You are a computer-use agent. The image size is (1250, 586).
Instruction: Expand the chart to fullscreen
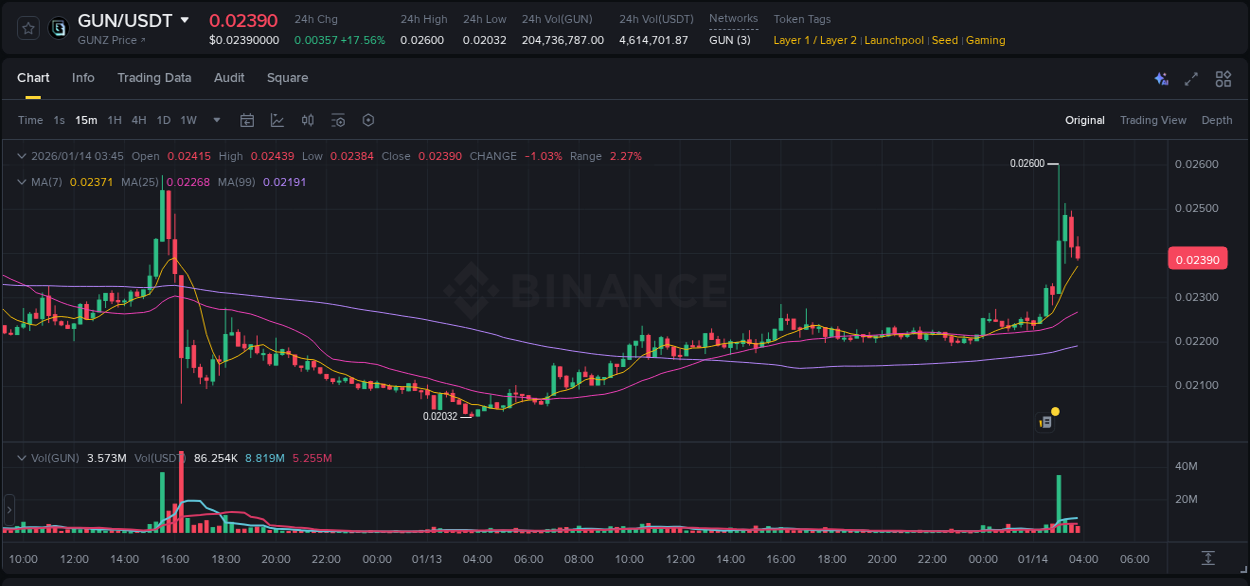pyautogui.click(x=1190, y=78)
